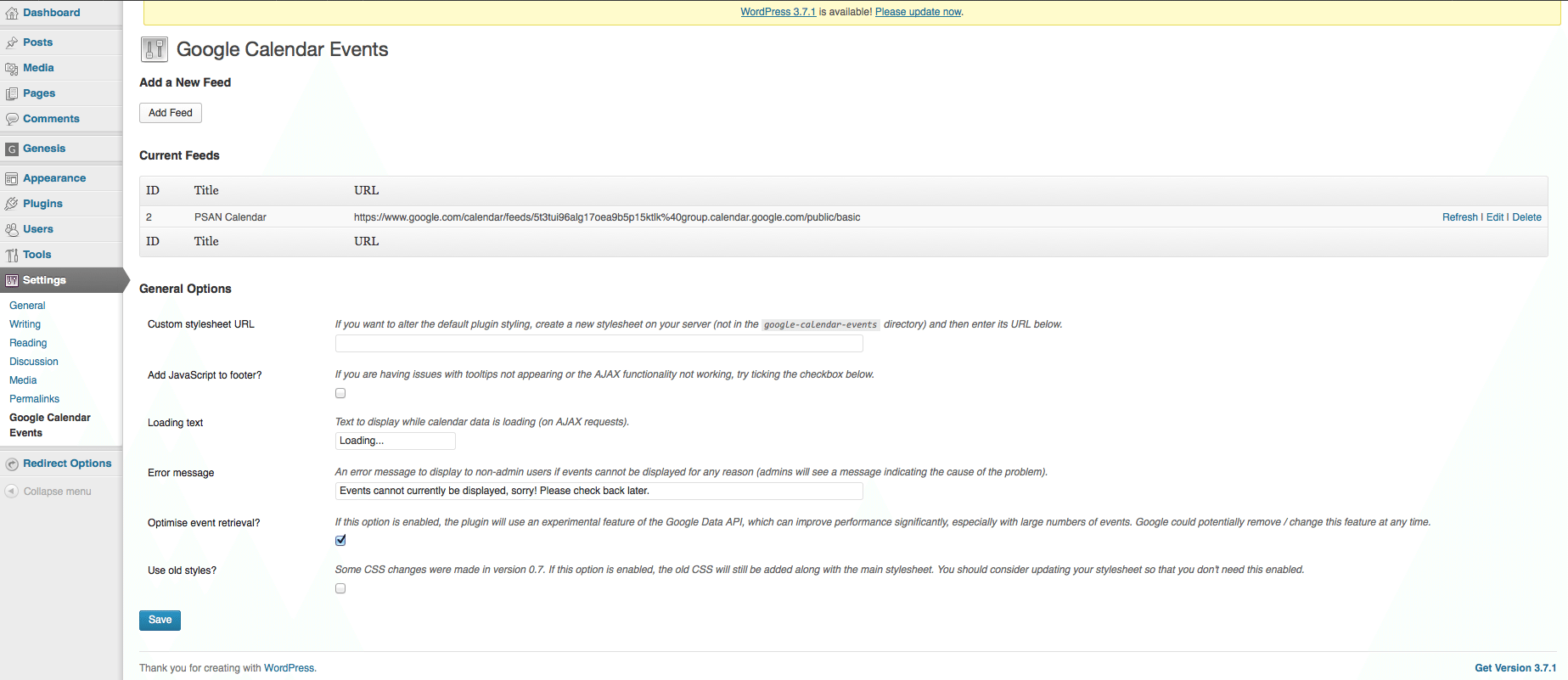Delete the PSAN Calendar feed
This screenshot has height=680, width=1568.
(x=1526, y=217)
